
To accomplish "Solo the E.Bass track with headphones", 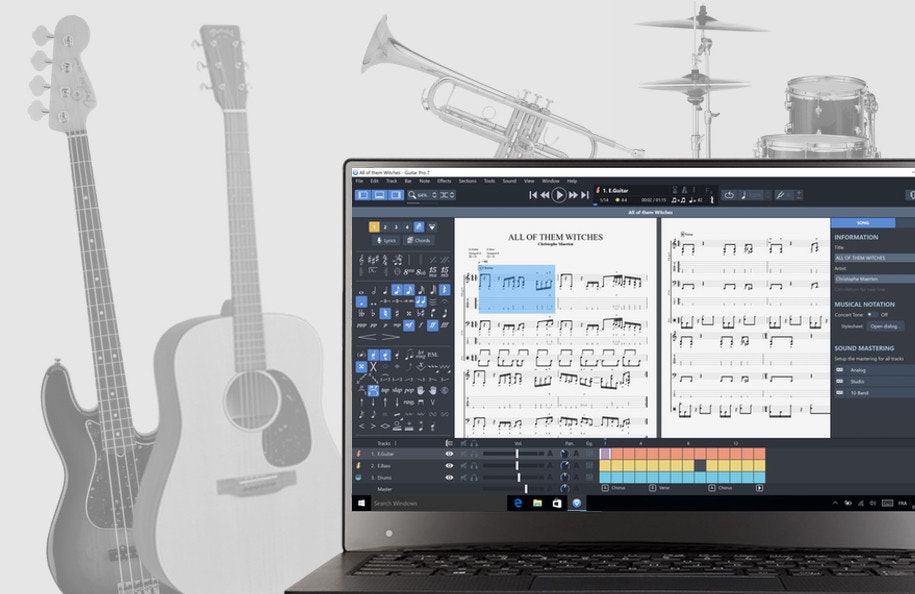I will 474,466.
